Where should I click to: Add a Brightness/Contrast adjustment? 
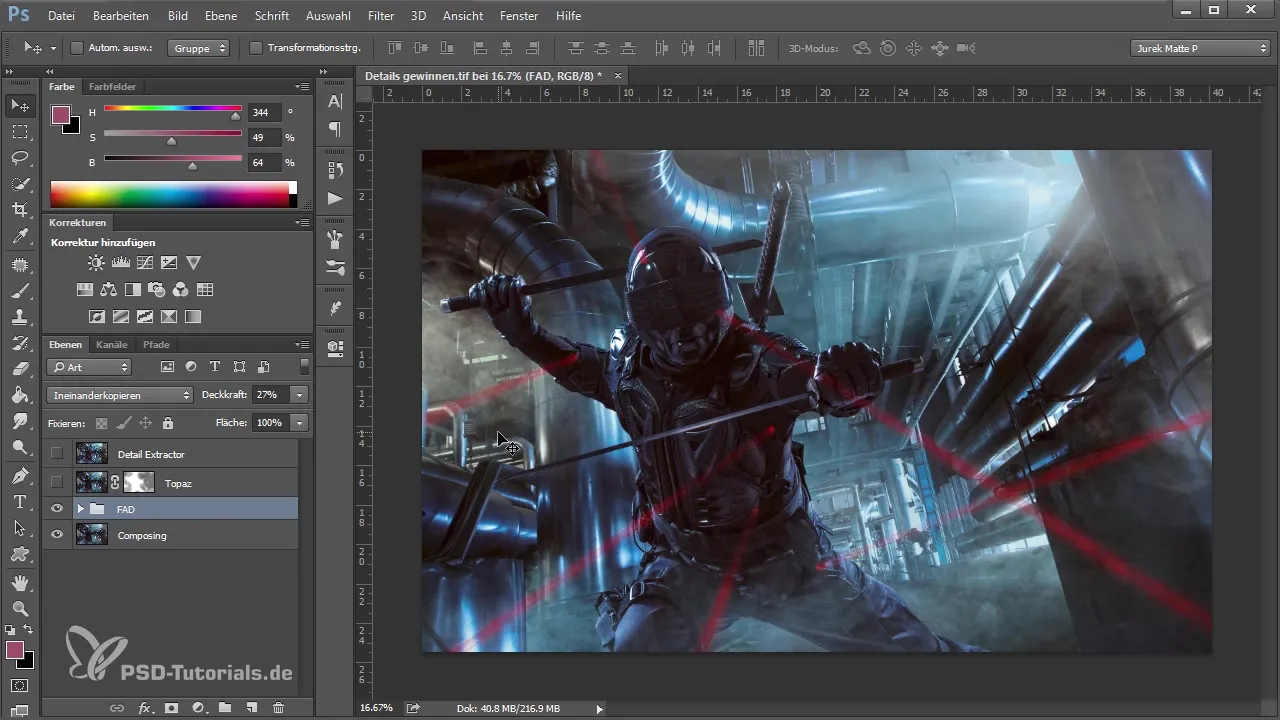[96, 263]
